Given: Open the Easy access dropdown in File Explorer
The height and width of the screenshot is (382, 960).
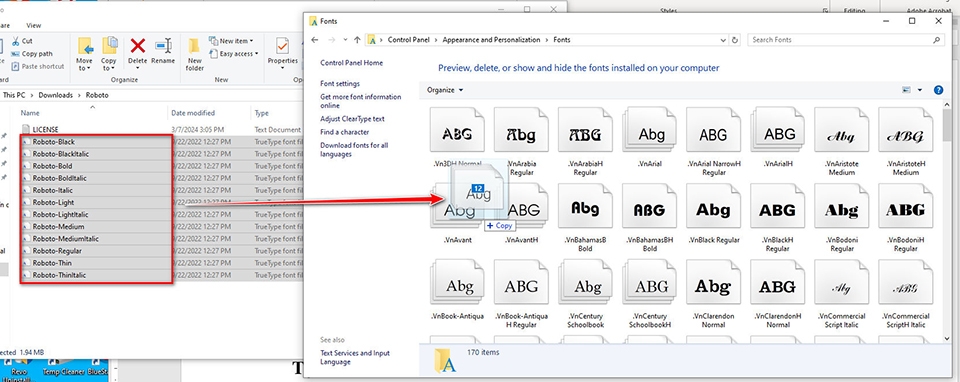Looking at the screenshot, I should click(x=234, y=54).
